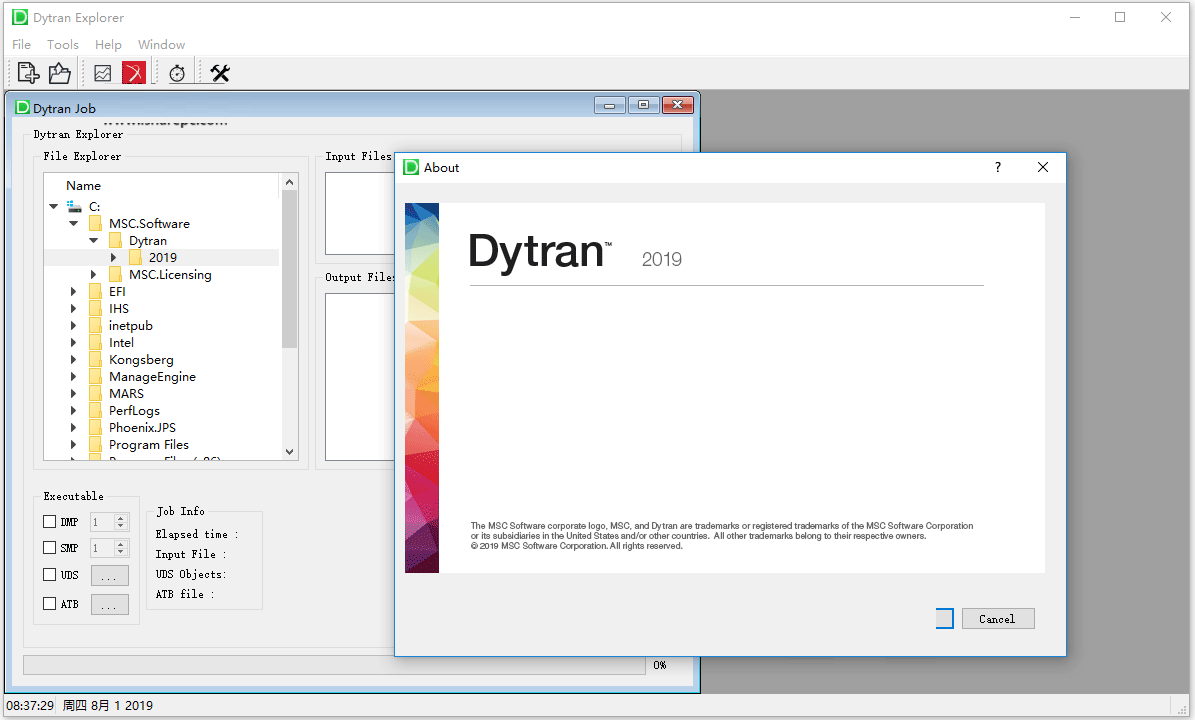Click the About dialog green D icon

click(x=411, y=167)
